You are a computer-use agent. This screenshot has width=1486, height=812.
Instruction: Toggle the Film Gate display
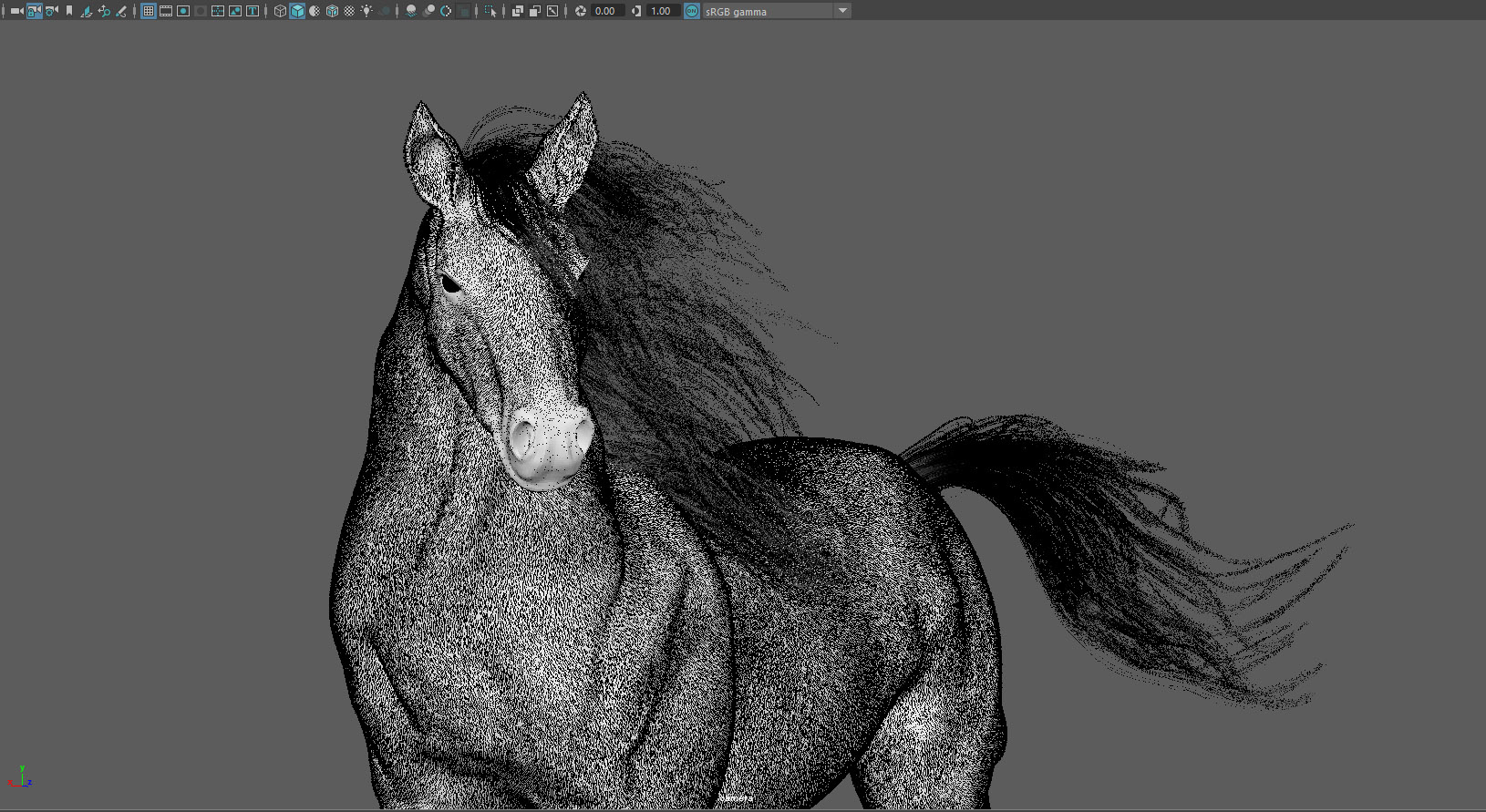(166, 11)
